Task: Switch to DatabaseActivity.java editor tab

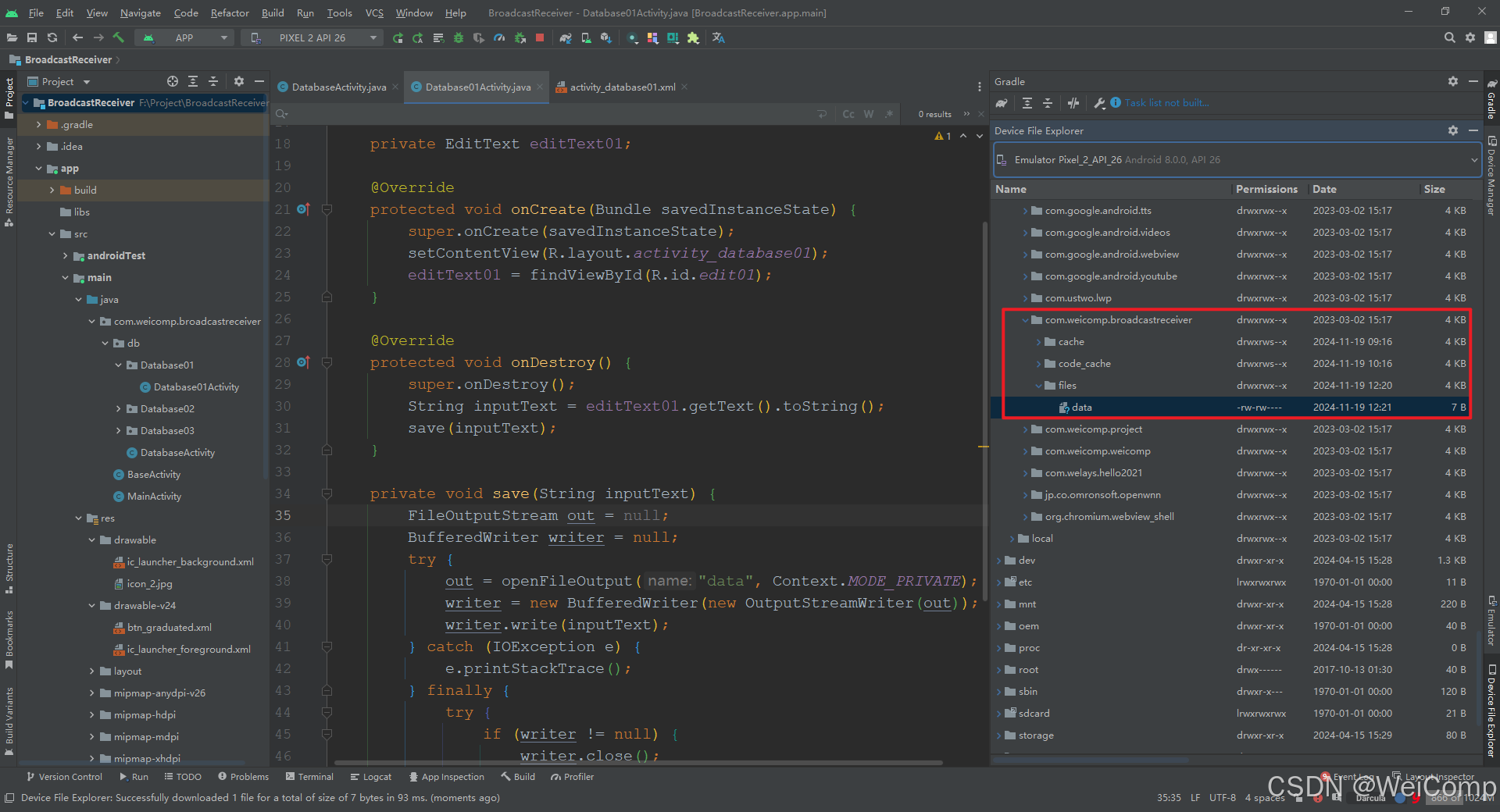Action: point(338,87)
